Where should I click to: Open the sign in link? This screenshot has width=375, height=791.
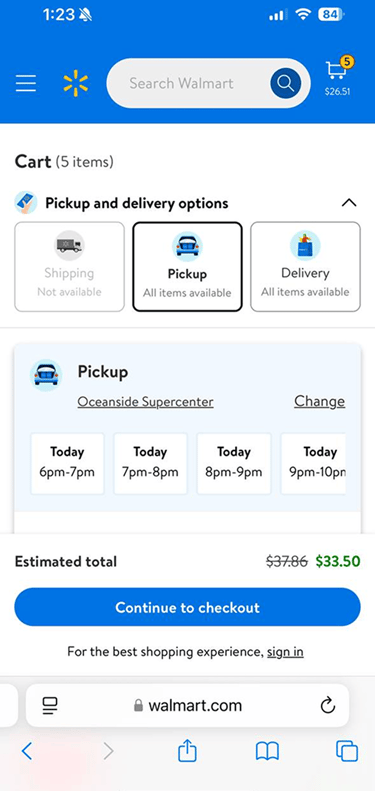pos(285,652)
